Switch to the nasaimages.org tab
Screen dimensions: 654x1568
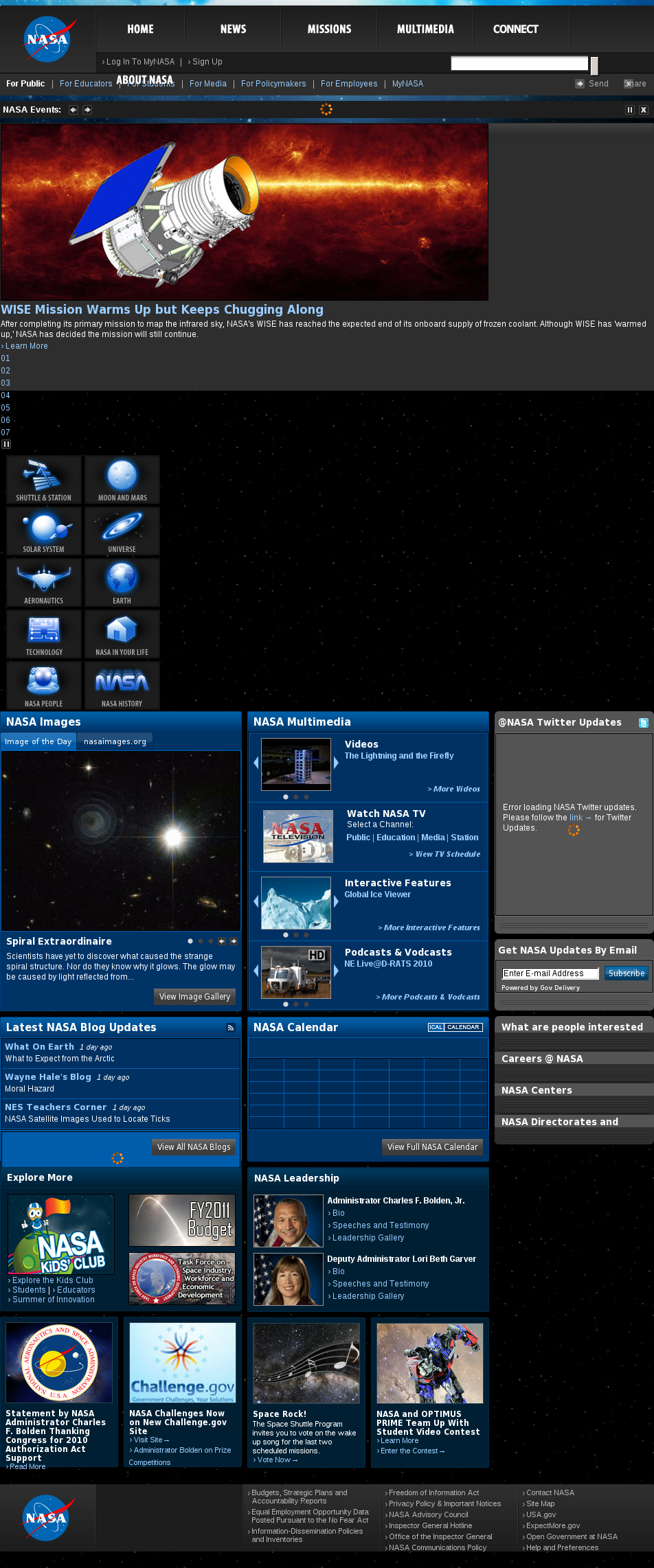point(115,741)
